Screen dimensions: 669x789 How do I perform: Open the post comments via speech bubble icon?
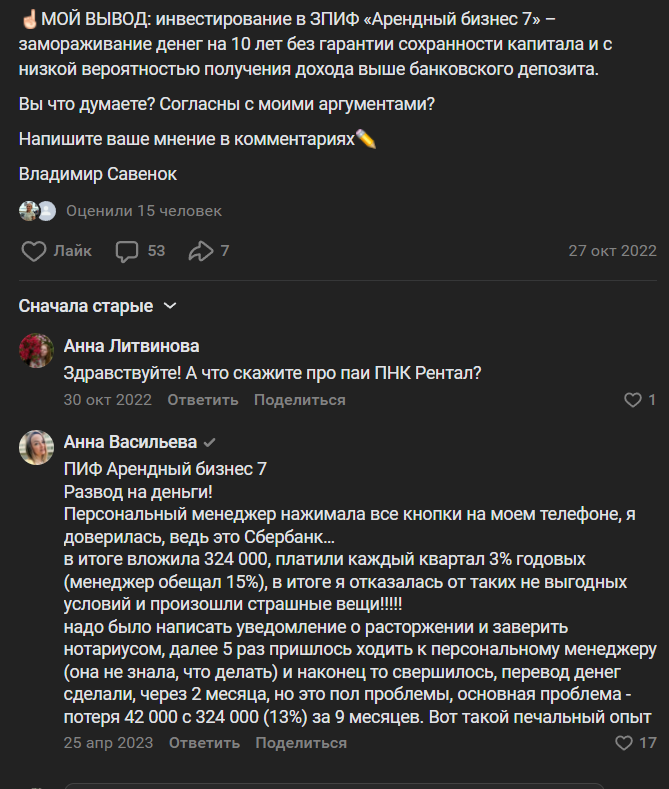click(127, 251)
